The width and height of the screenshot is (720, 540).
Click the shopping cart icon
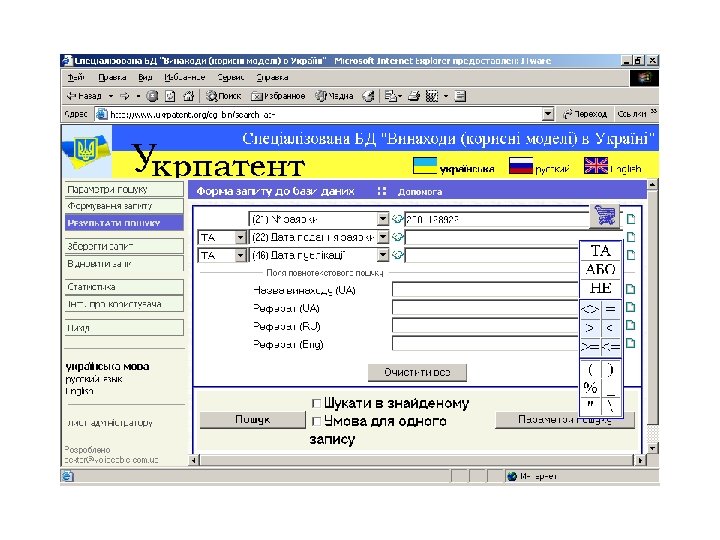click(605, 215)
